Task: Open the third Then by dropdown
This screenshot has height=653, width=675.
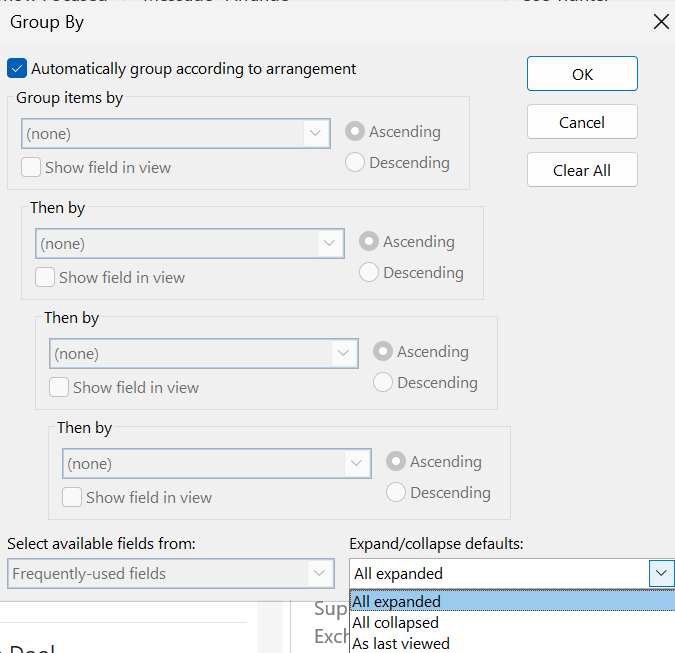Action: (217, 464)
